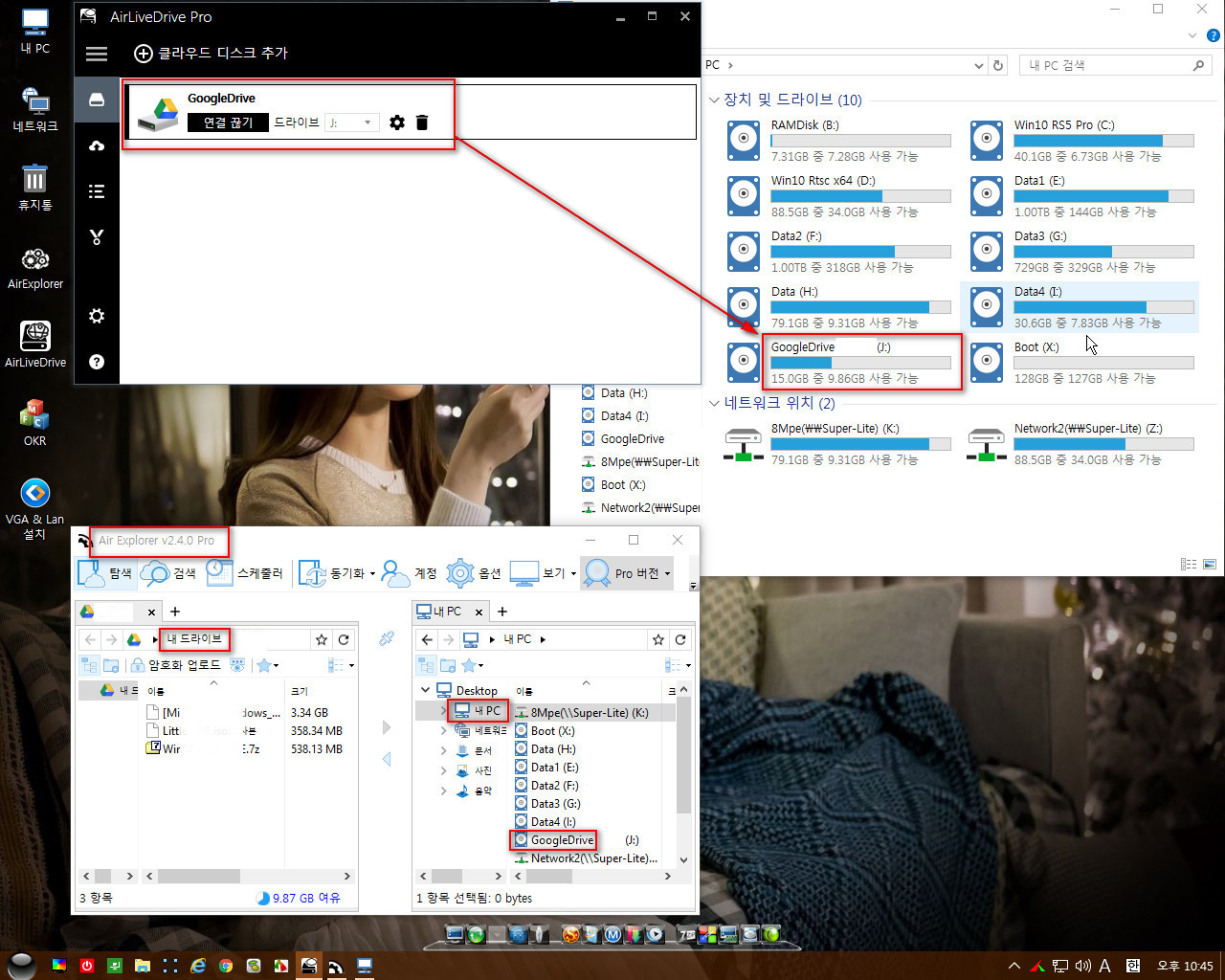Image resolution: width=1225 pixels, height=980 pixels.
Task: Open the AirLiveDrive hamburger menu
Action: coord(97,54)
